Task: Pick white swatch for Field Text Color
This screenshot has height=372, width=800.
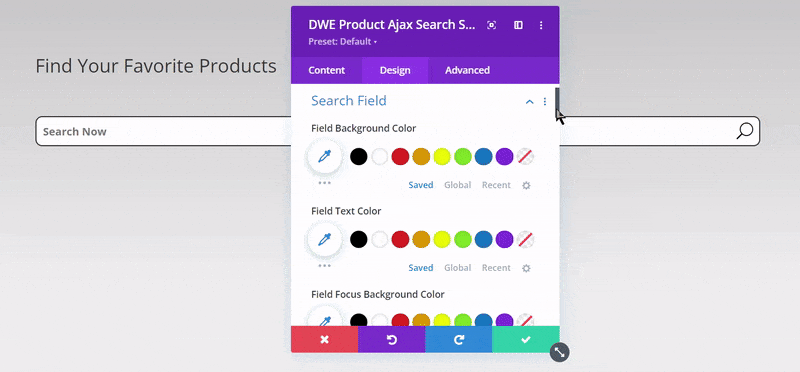Action: point(380,239)
